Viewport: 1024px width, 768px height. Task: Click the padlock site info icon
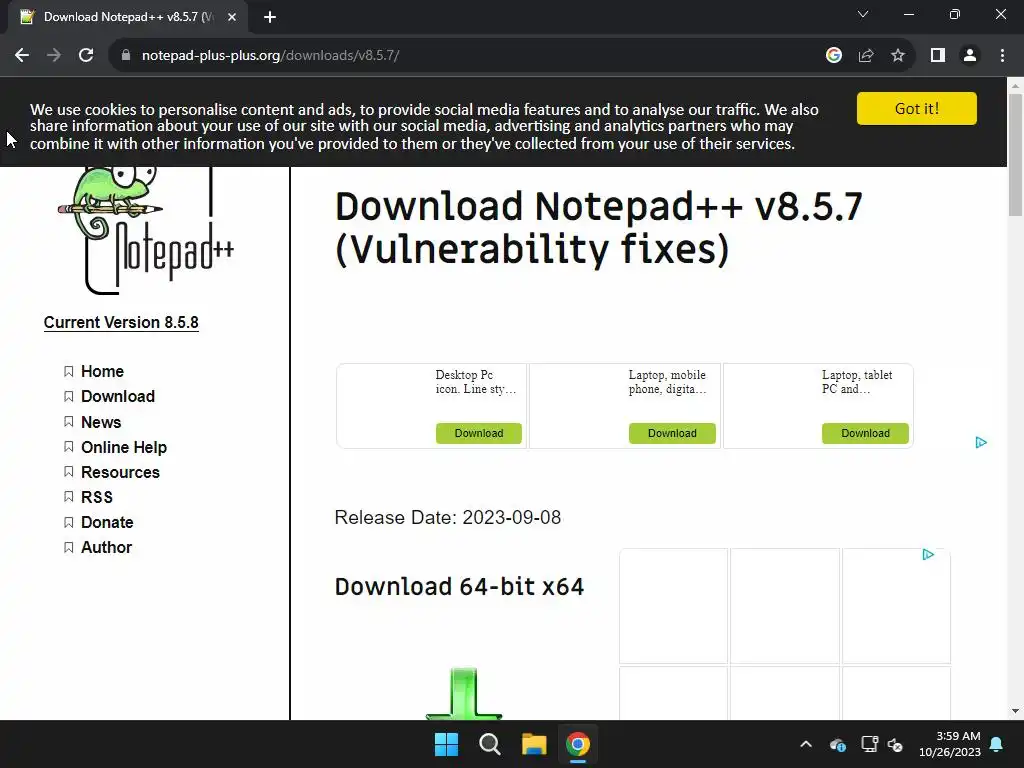[126, 56]
